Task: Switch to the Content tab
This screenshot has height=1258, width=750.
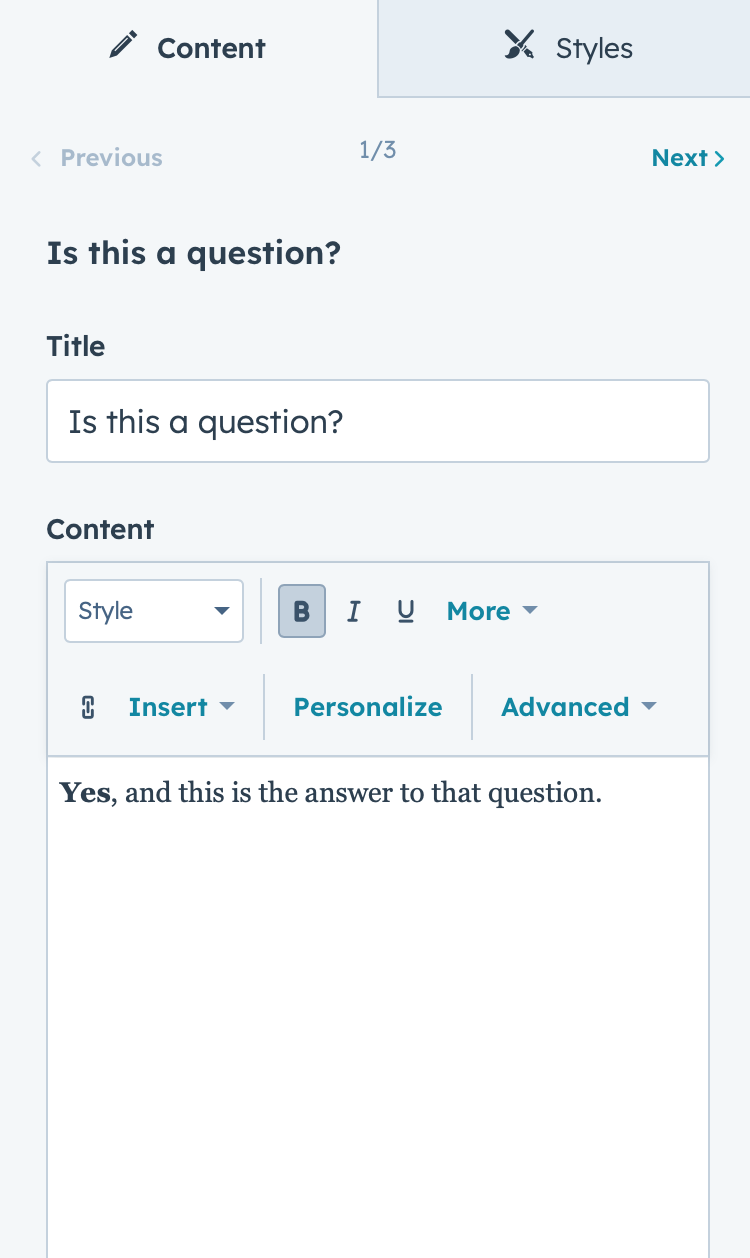Action: [189, 48]
